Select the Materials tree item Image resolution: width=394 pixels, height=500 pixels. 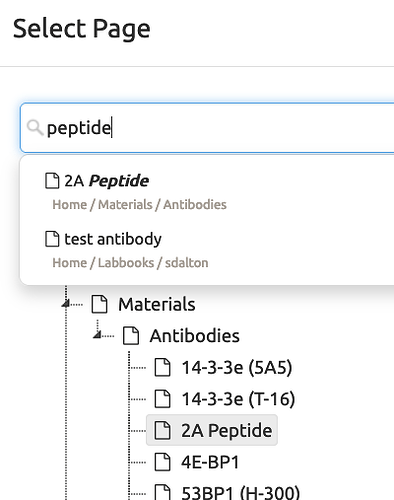pos(157,304)
